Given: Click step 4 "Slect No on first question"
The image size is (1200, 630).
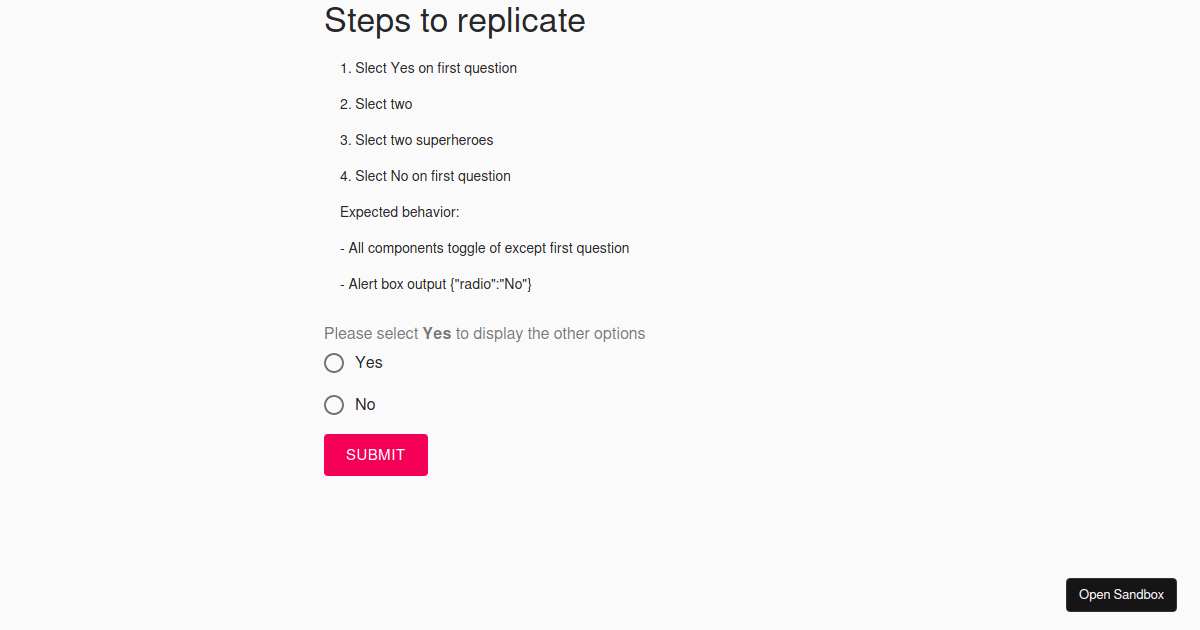Looking at the screenshot, I should point(432,176).
